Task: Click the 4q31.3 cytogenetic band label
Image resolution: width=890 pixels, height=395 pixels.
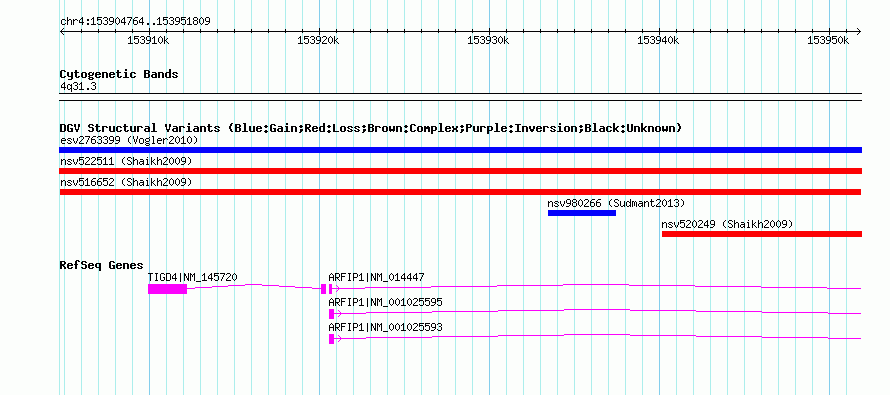Action: click(77, 86)
